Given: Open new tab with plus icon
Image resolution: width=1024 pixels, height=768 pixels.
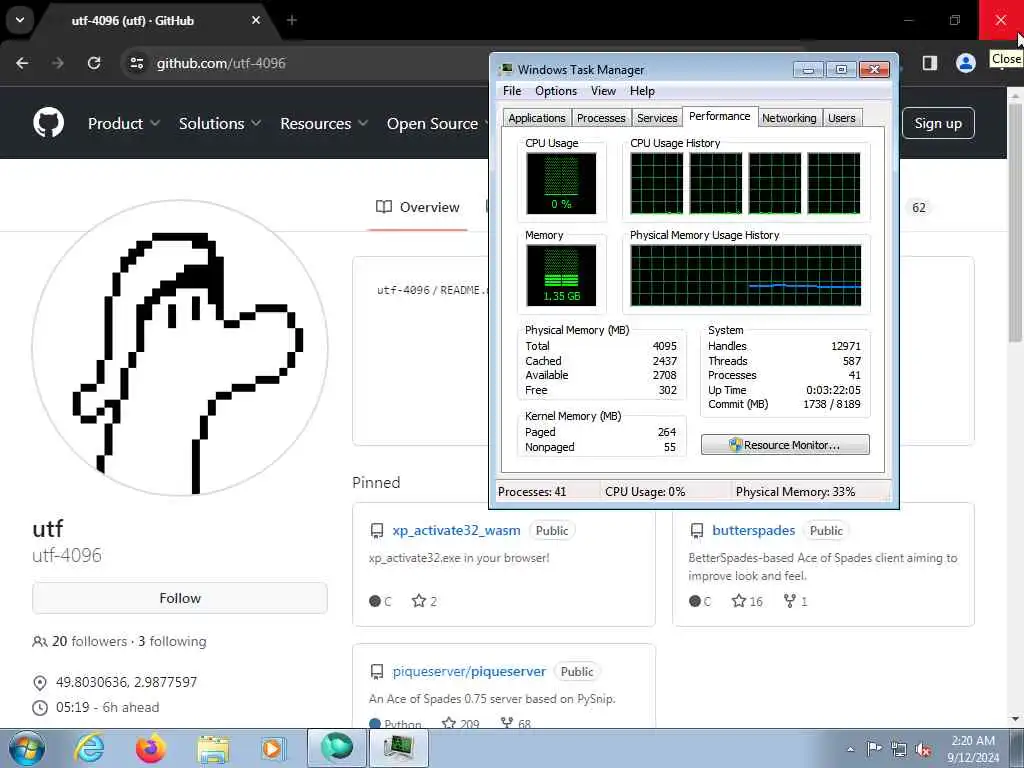Looking at the screenshot, I should click(x=292, y=20).
